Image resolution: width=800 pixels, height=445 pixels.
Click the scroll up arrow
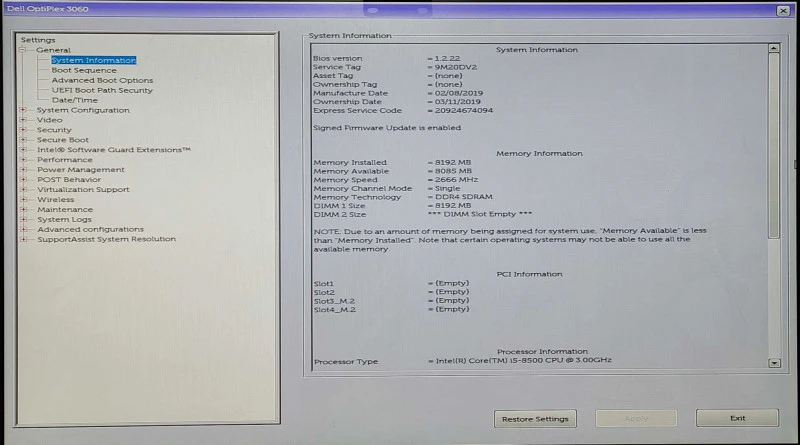(x=774, y=48)
